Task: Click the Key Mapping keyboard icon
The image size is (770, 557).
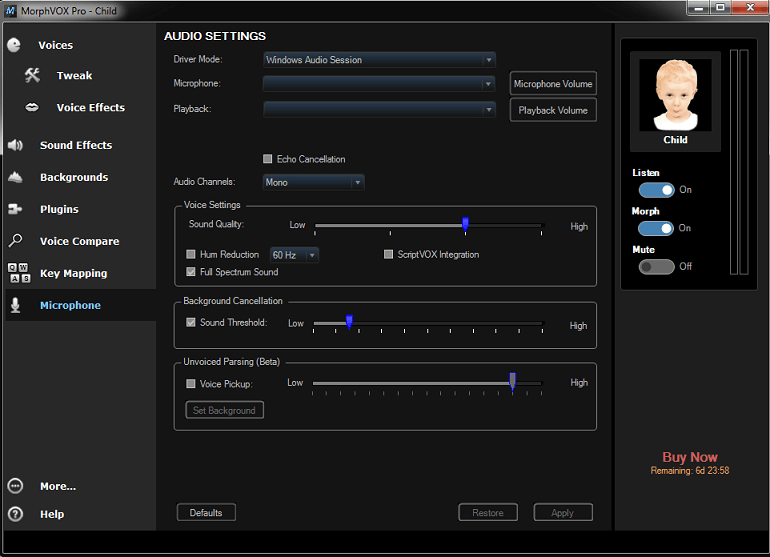Action: (19, 273)
